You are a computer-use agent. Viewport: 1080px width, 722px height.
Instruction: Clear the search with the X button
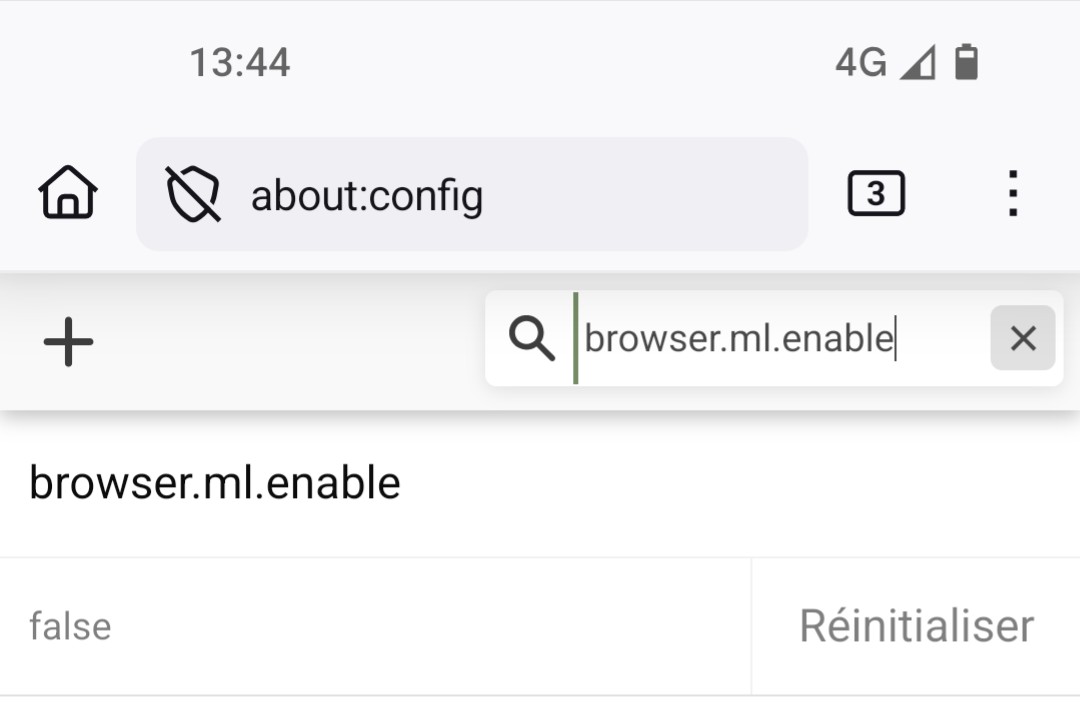1022,339
